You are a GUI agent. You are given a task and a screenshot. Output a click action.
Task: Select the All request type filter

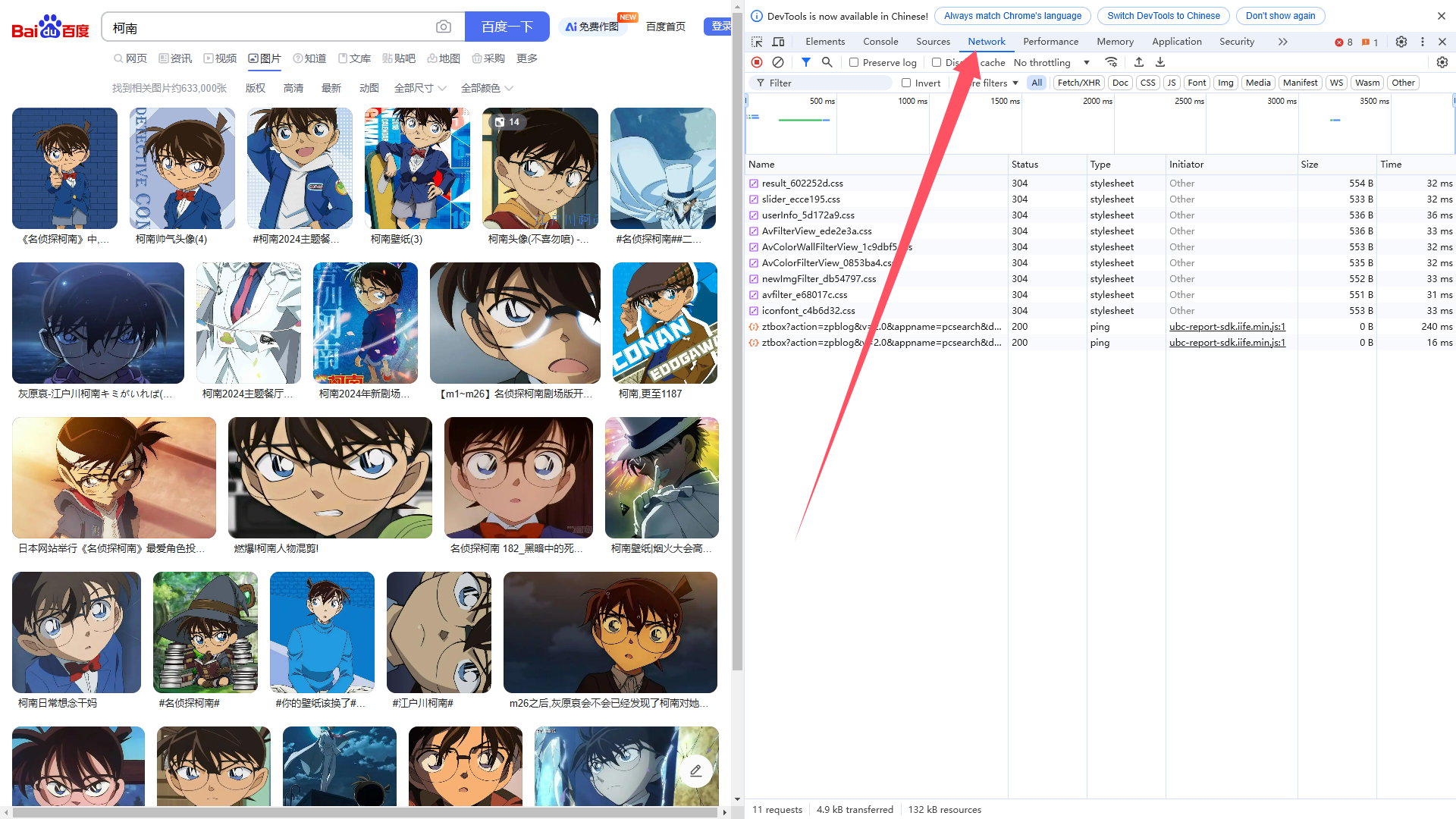(x=1037, y=83)
